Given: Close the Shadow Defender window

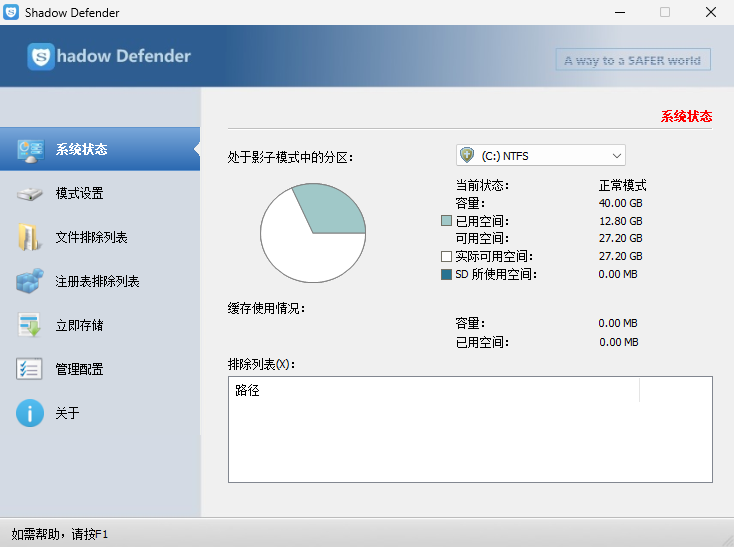Looking at the screenshot, I should tap(711, 12).
